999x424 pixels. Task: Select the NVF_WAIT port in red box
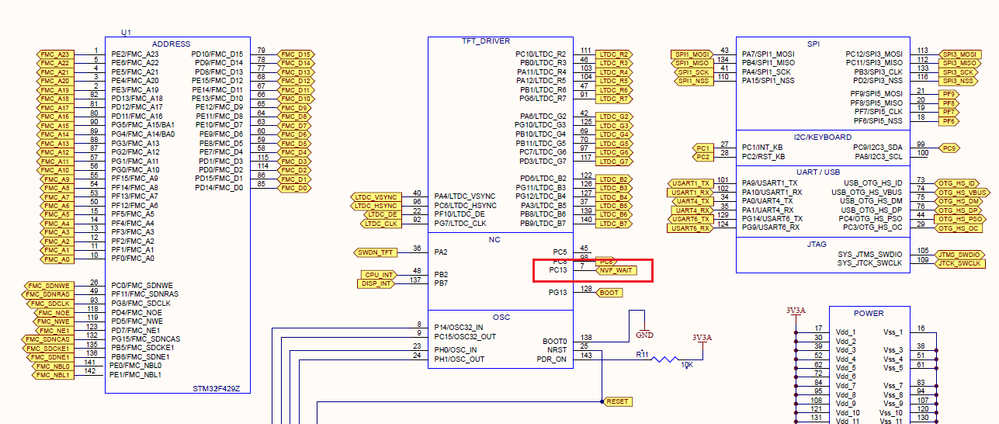[x=616, y=270]
